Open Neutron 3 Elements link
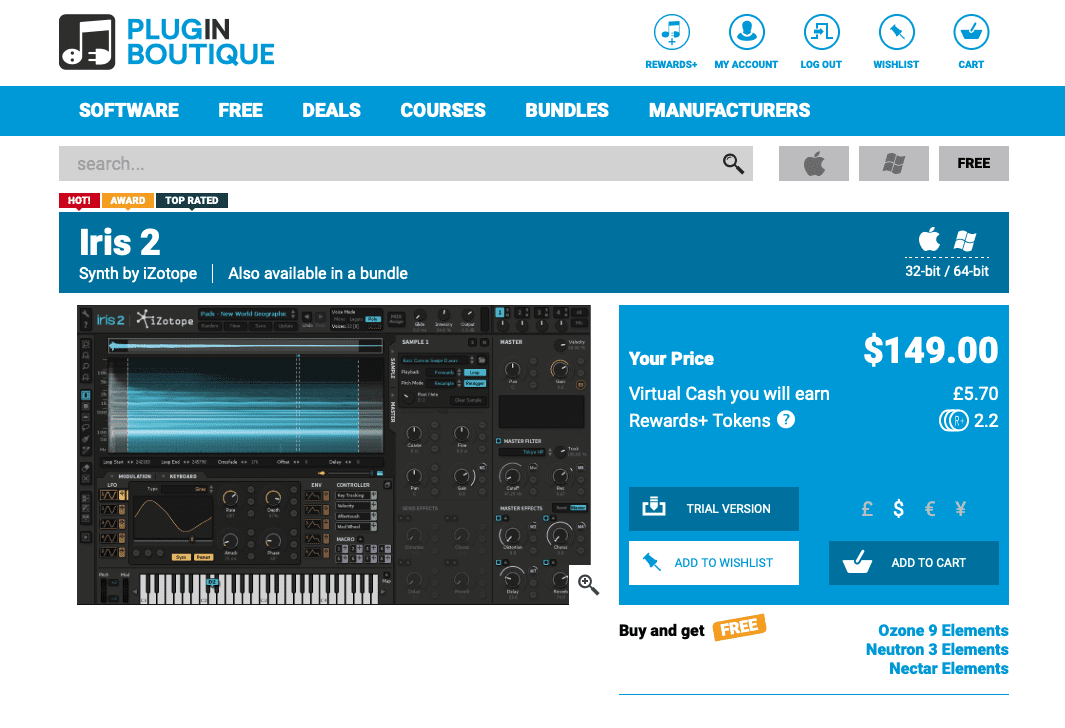This screenshot has width=1065, height=728. pos(937,649)
